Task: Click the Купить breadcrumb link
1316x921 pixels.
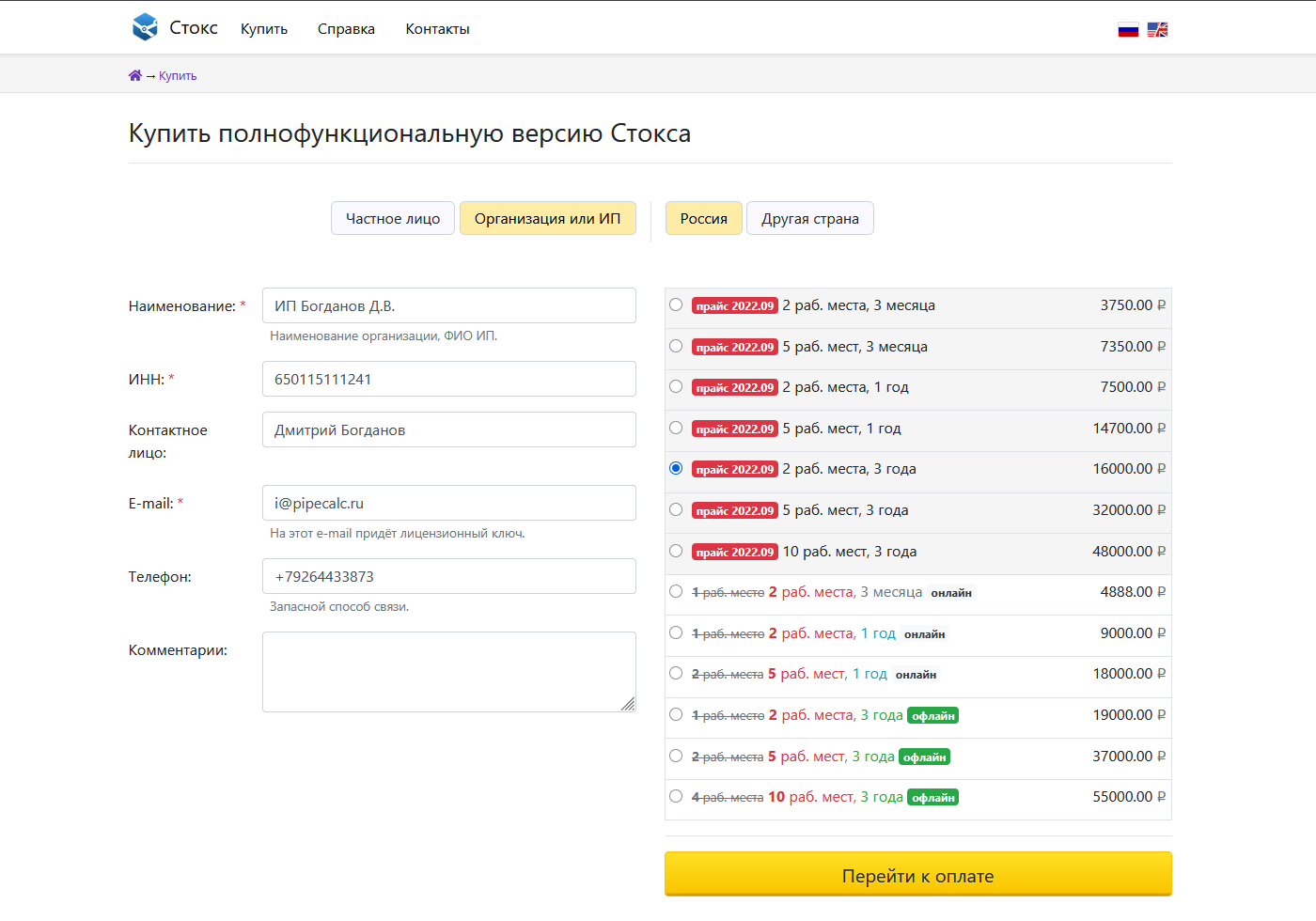Action: pos(178,76)
